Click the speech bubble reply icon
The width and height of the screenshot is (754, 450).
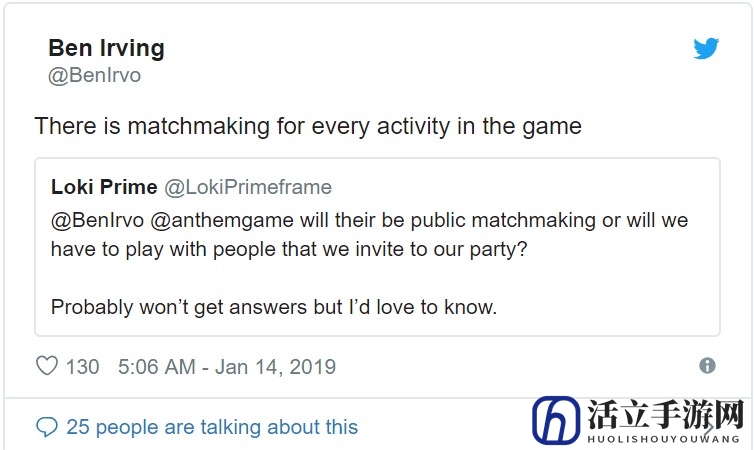47,427
